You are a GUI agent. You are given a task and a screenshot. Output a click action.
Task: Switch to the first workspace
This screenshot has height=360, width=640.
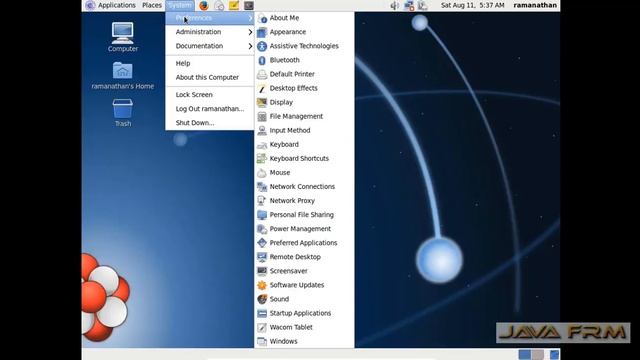click(525, 354)
